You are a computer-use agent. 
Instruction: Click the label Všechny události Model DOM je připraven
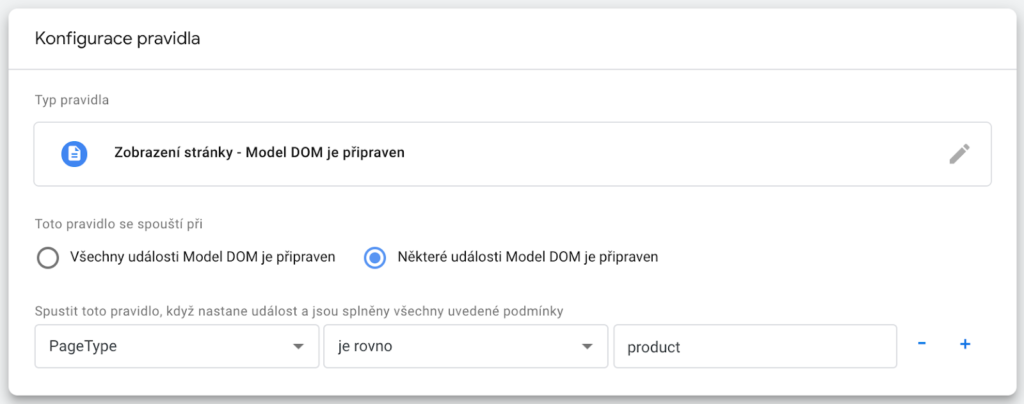(x=202, y=257)
